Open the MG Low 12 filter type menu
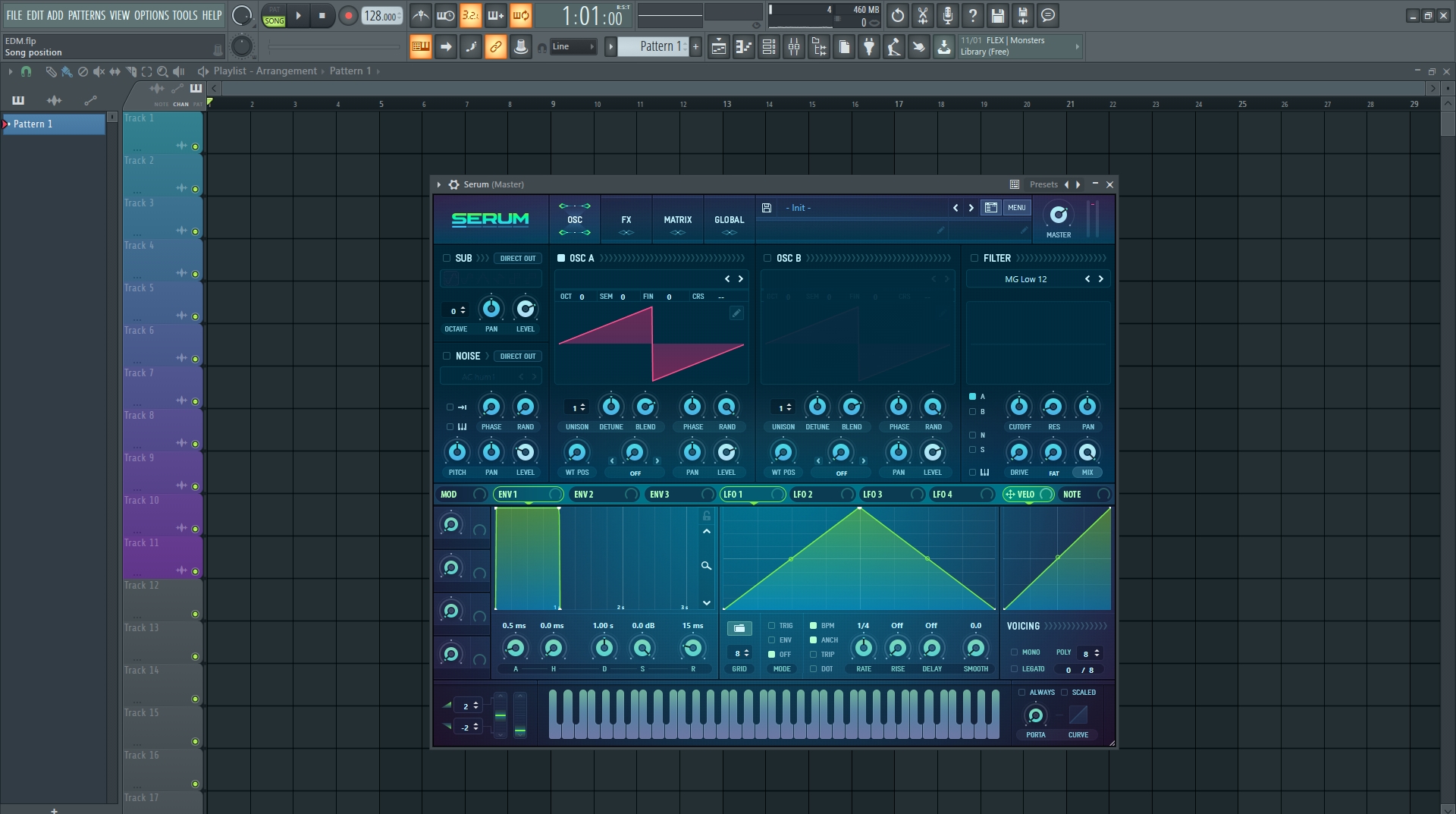 (1025, 279)
